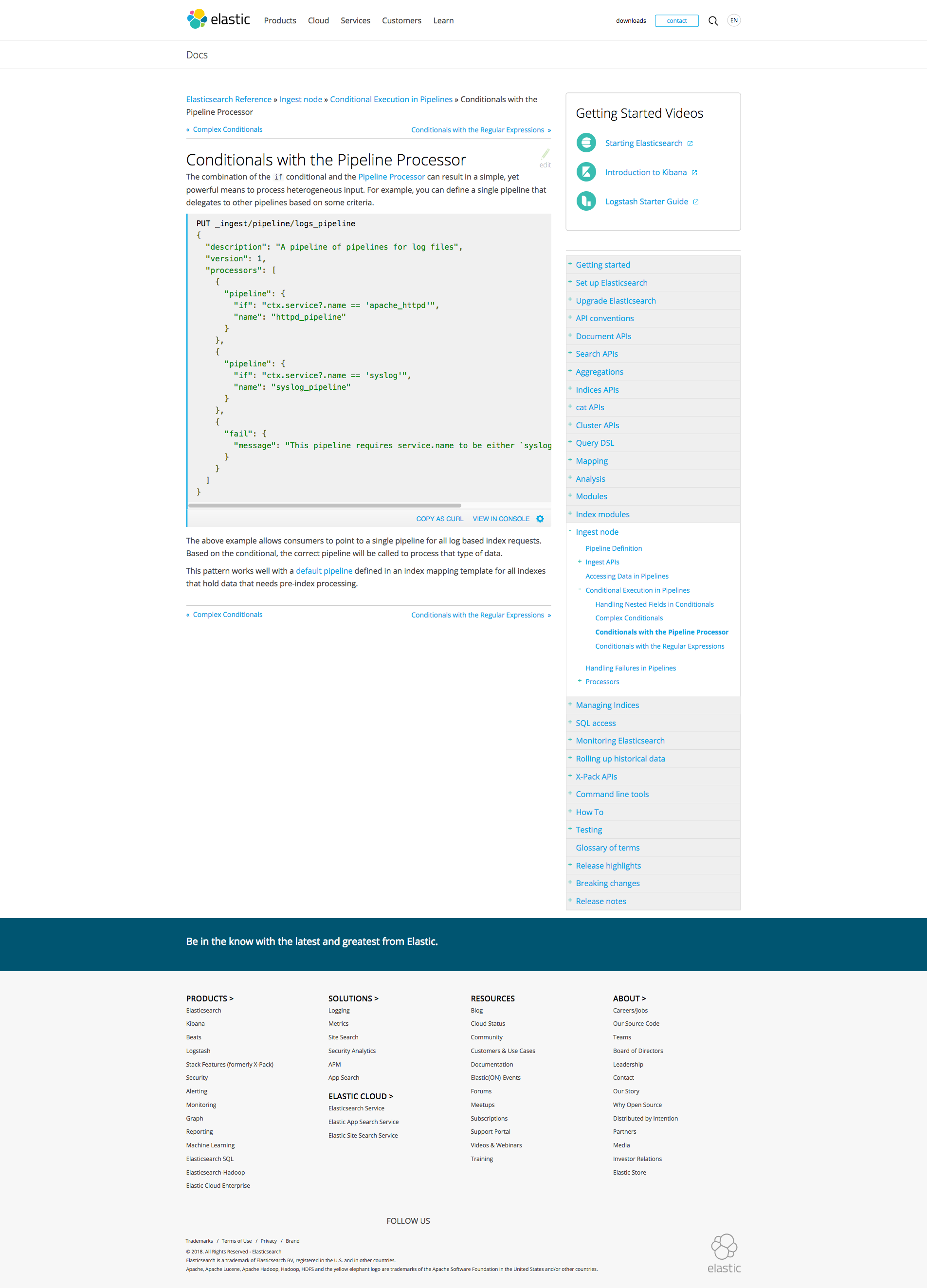Click the Docs heading link

[x=197, y=55]
